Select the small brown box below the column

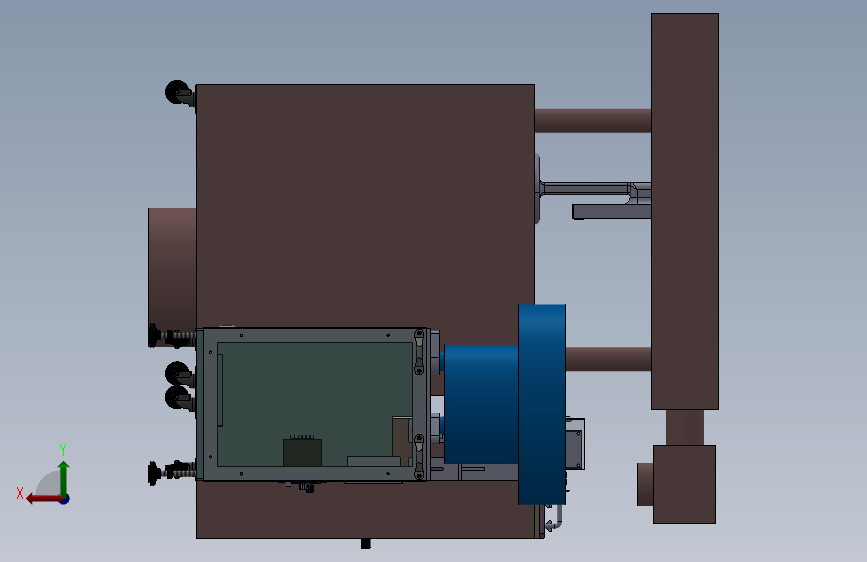[684, 484]
